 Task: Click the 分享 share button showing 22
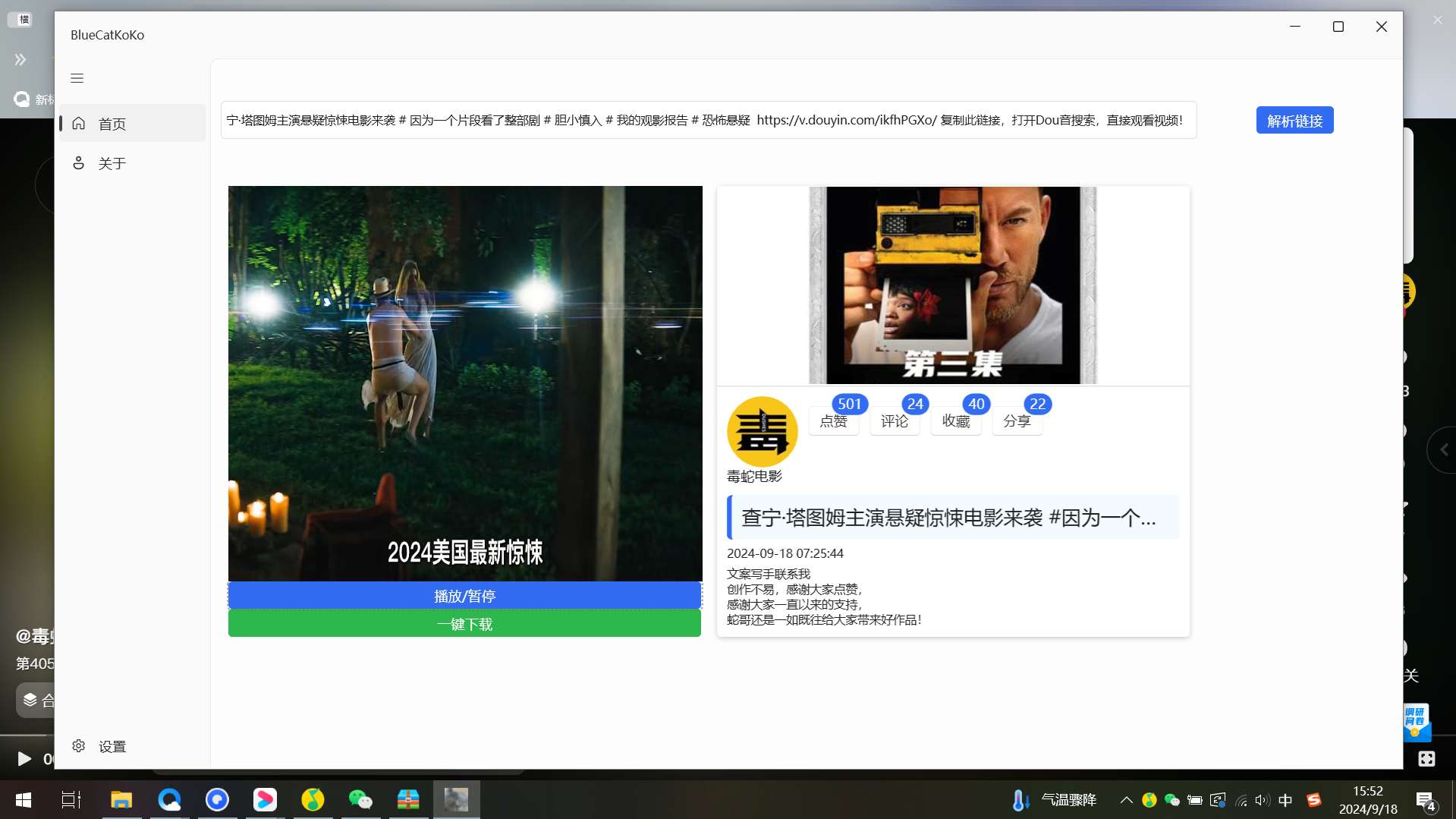[1017, 421]
